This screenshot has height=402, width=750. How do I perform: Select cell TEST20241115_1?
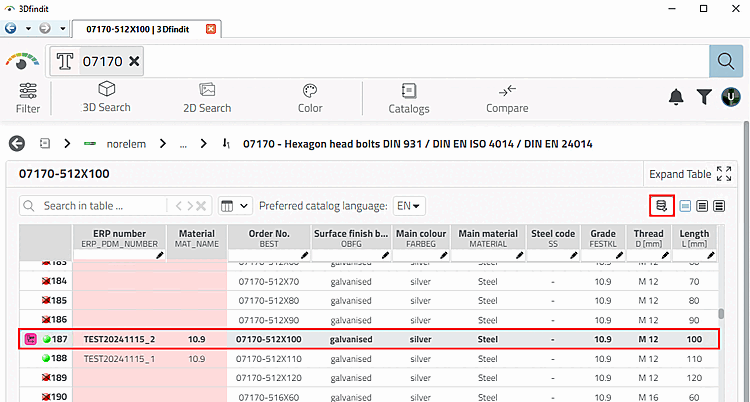pos(120,358)
